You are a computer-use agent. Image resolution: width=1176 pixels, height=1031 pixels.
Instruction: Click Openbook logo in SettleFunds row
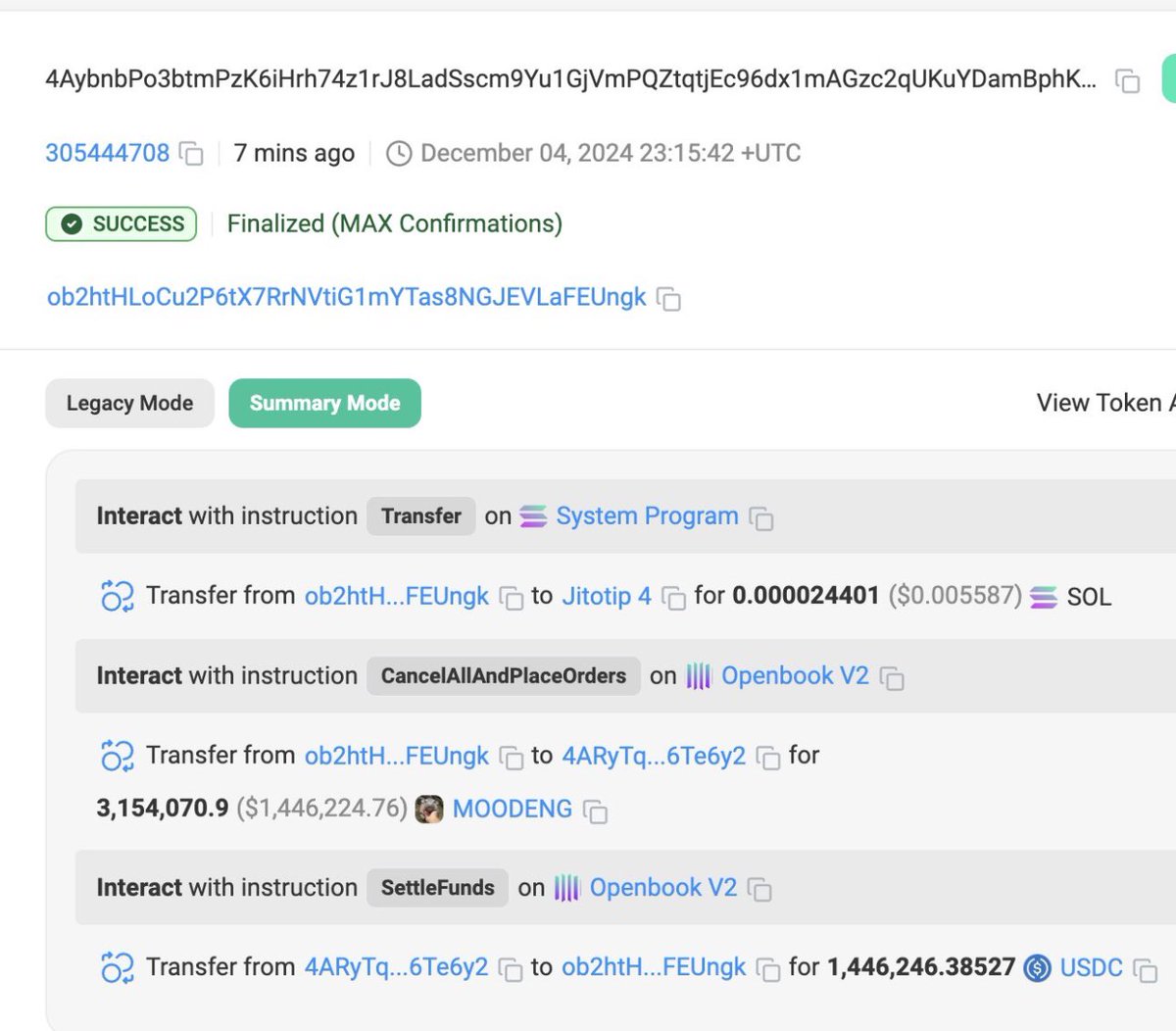(566, 888)
